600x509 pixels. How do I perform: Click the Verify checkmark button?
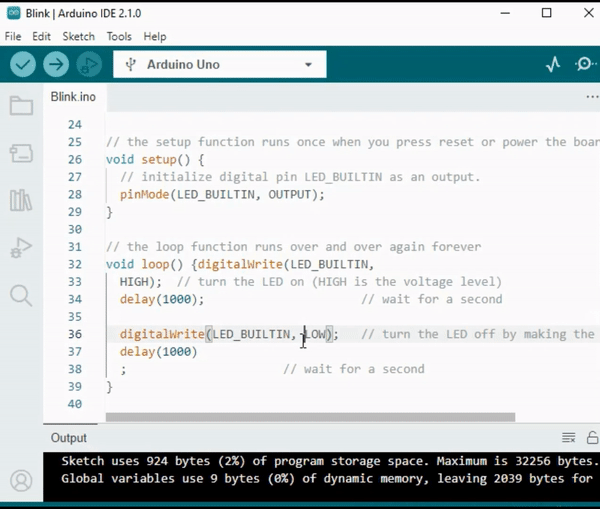(23, 64)
